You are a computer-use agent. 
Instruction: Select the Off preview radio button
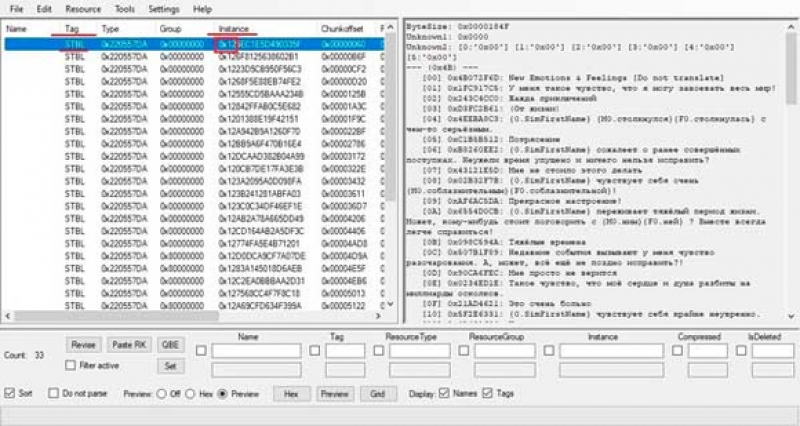(161, 394)
